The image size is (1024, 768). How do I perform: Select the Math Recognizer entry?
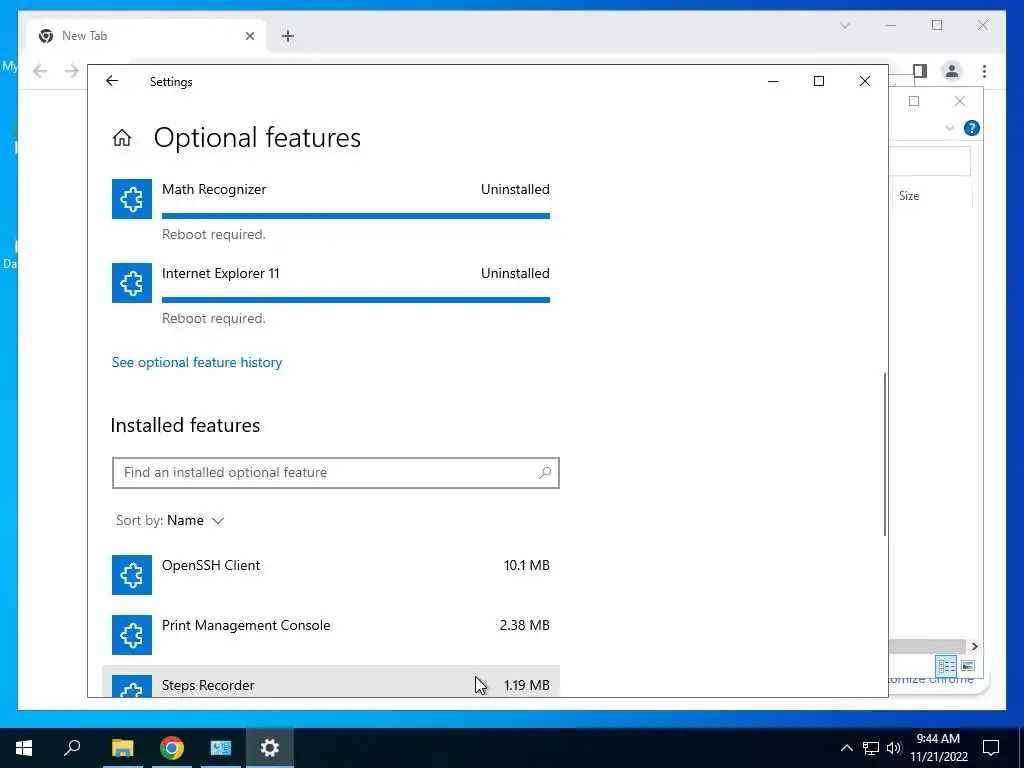pyautogui.click(x=331, y=210)
